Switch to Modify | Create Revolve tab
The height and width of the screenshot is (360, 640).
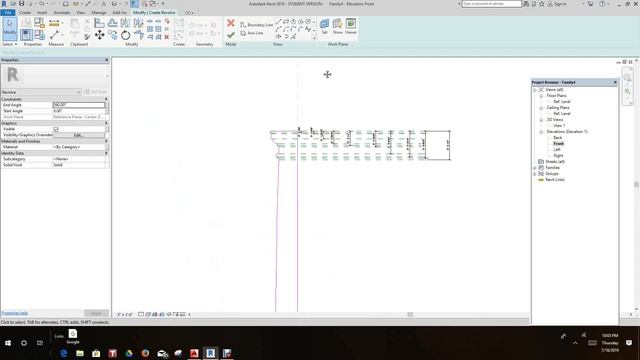154,13
